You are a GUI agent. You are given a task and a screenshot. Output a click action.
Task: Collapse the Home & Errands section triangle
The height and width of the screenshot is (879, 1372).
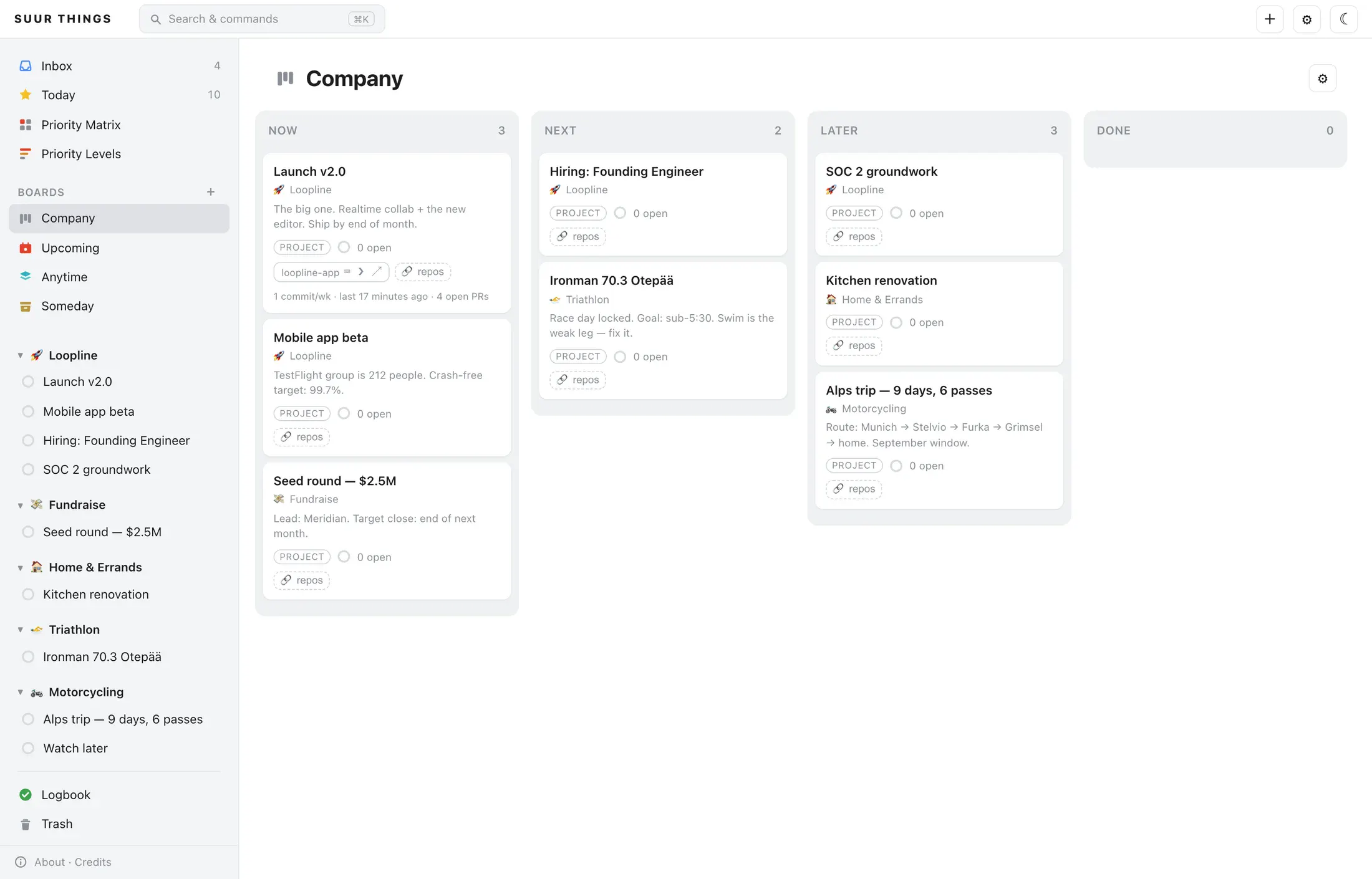tap(20, 567)
